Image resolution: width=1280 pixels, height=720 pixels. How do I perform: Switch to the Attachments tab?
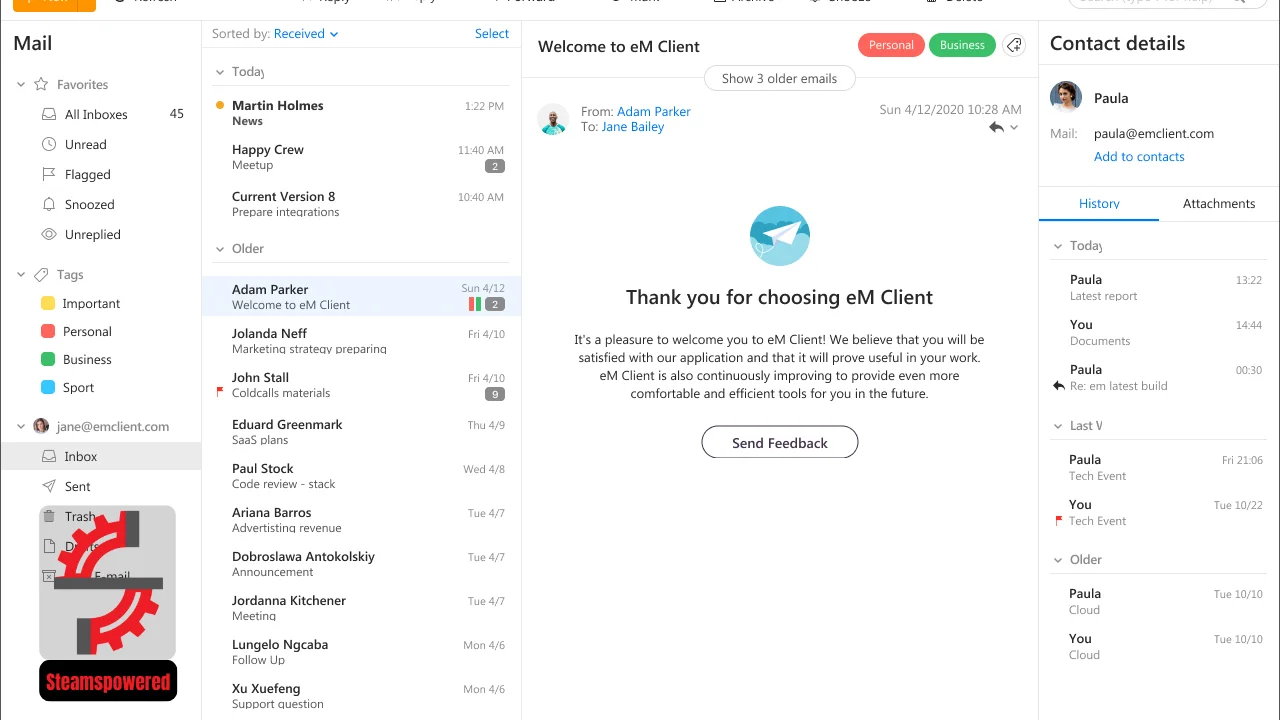[1219, 203]
